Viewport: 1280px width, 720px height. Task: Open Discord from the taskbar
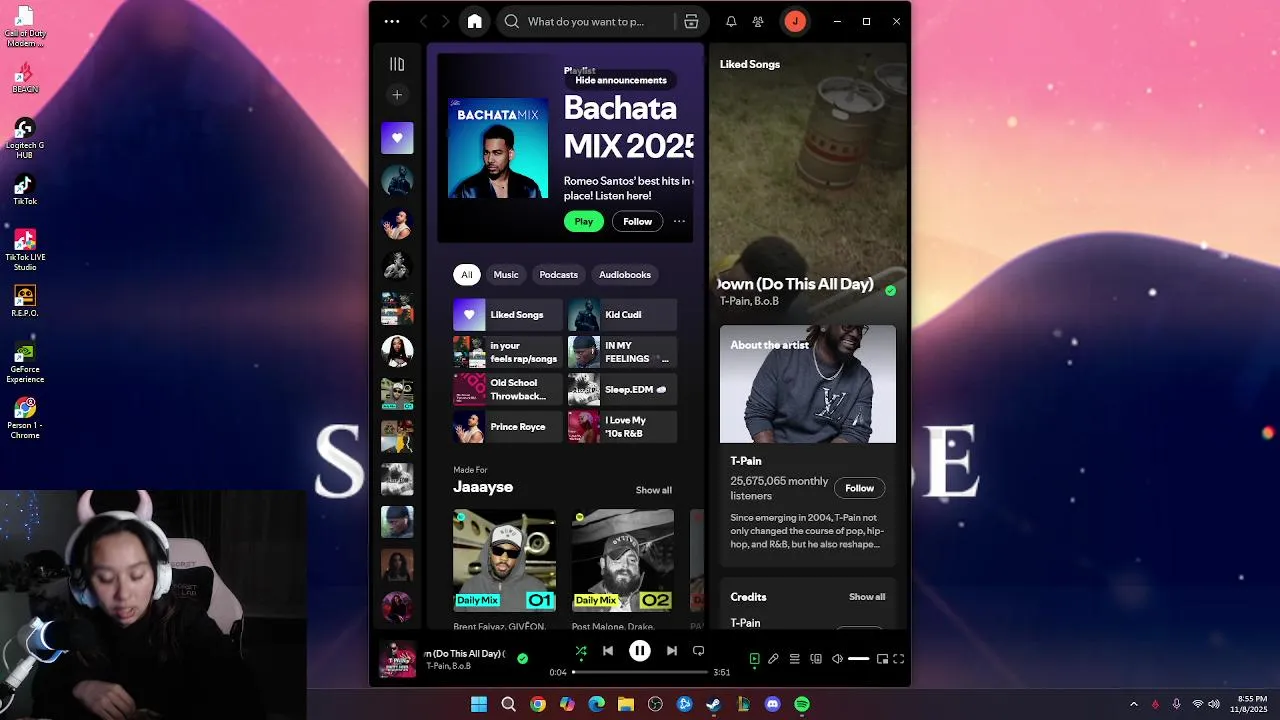coord(772,704)
